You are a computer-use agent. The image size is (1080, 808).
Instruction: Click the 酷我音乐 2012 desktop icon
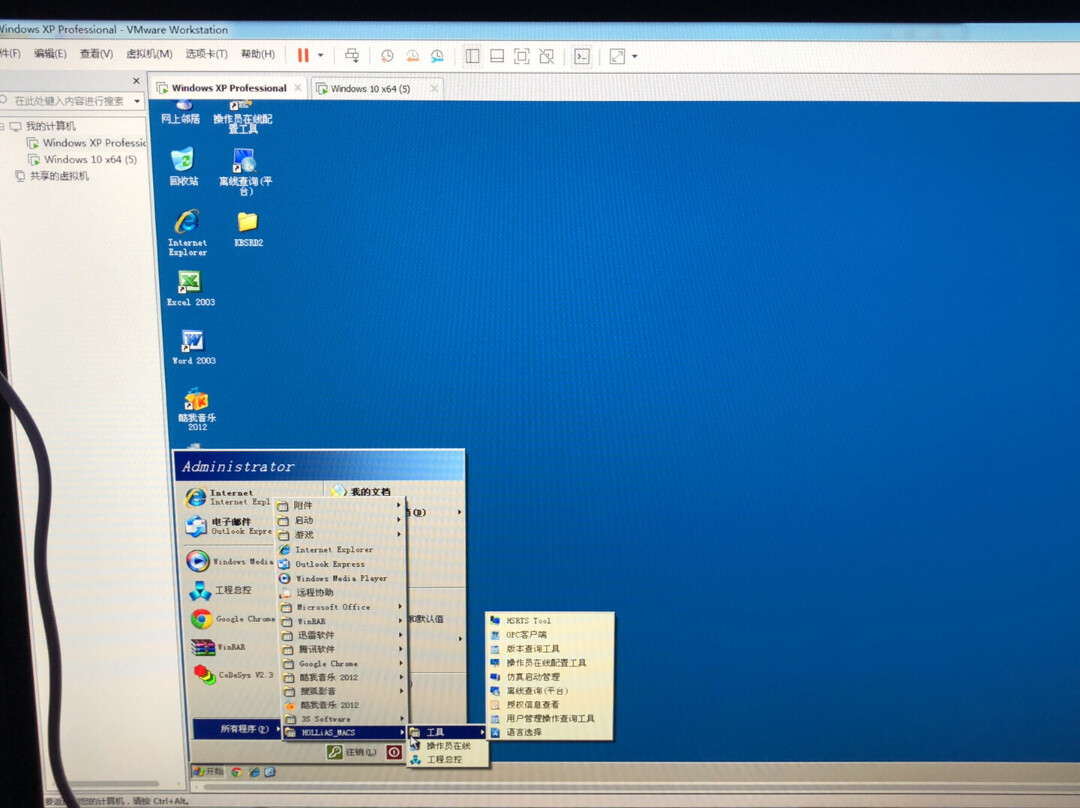pos(197,409)
